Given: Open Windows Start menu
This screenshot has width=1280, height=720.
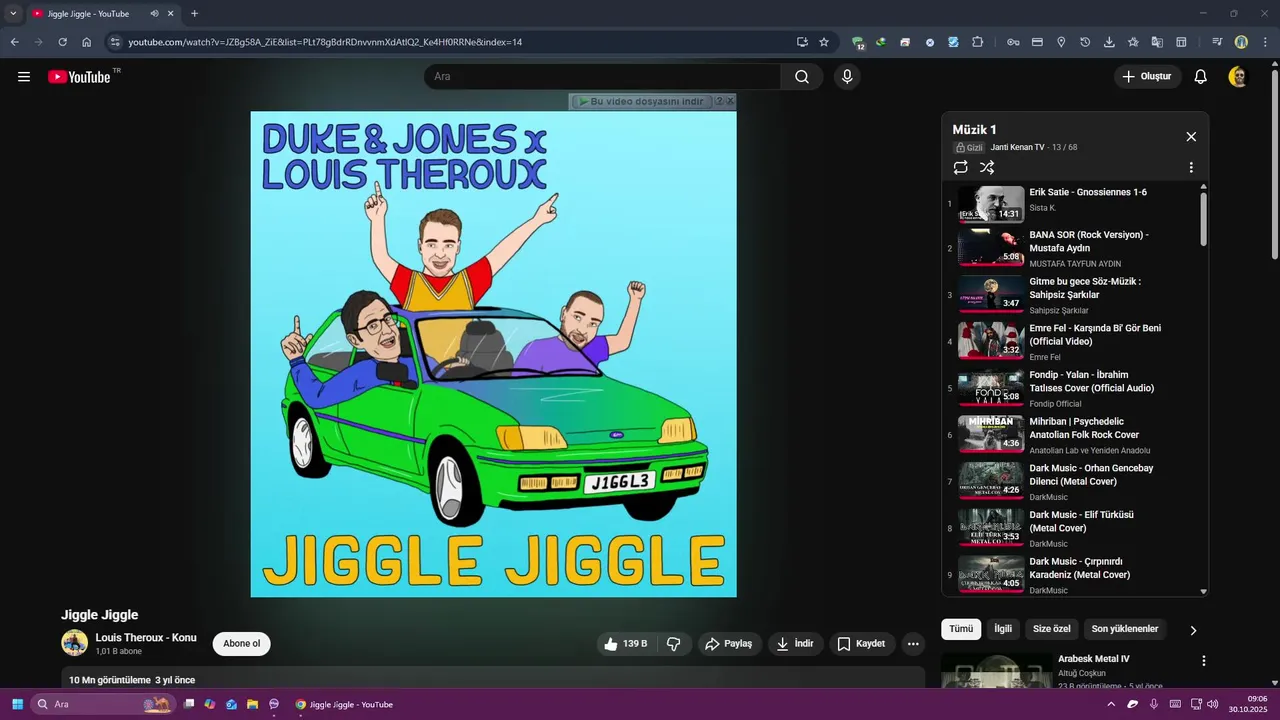Looking at the screenshot, I should point(17,704).
